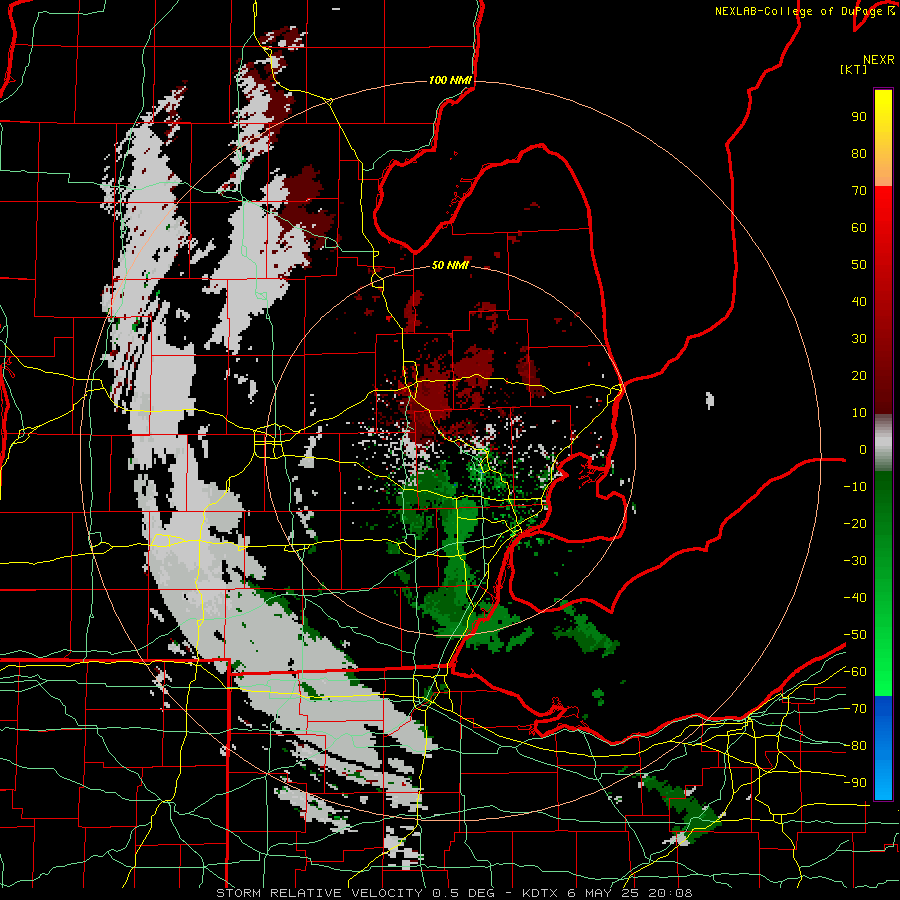The width and height of the screenshot is (900, 900).
Task: Click the KDTX station identifier in the caption
Action: pyautogui.click(x=541, y=893)
